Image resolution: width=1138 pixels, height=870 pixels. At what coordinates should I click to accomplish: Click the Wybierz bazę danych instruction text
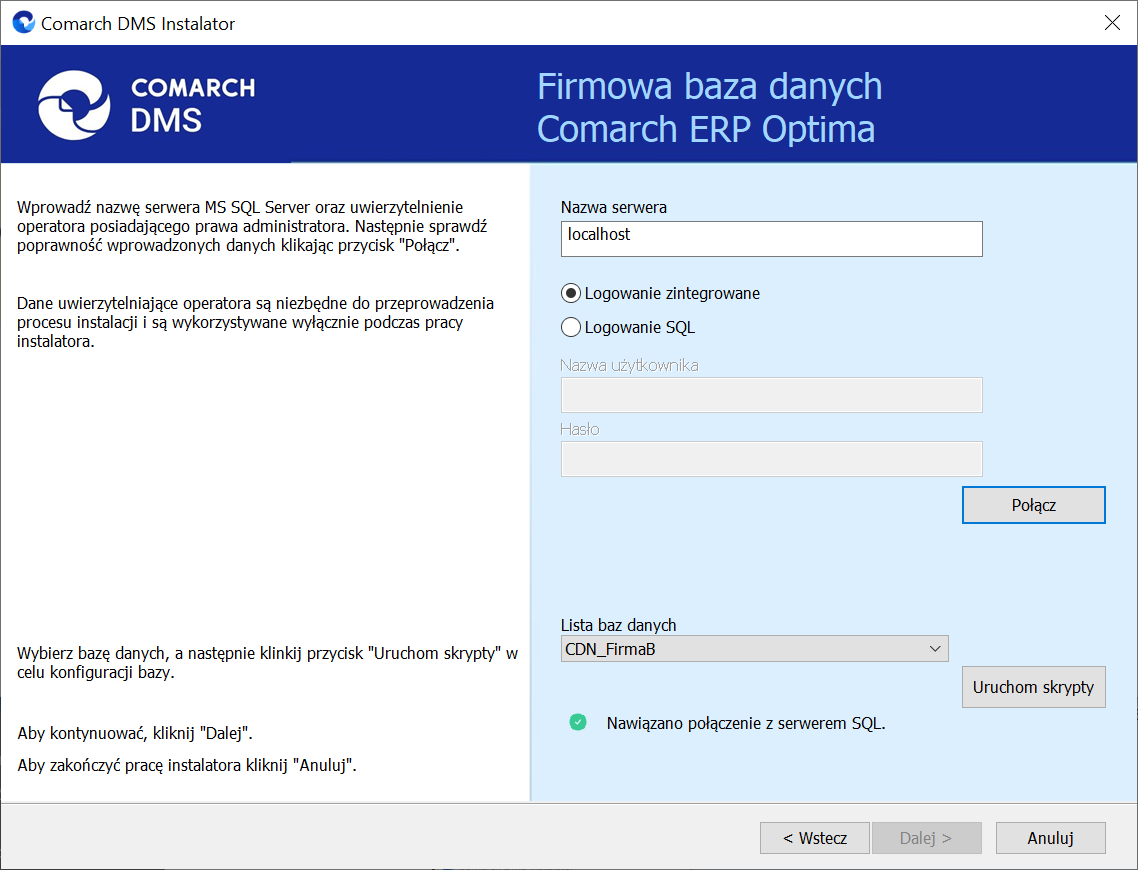coord(267,662)
